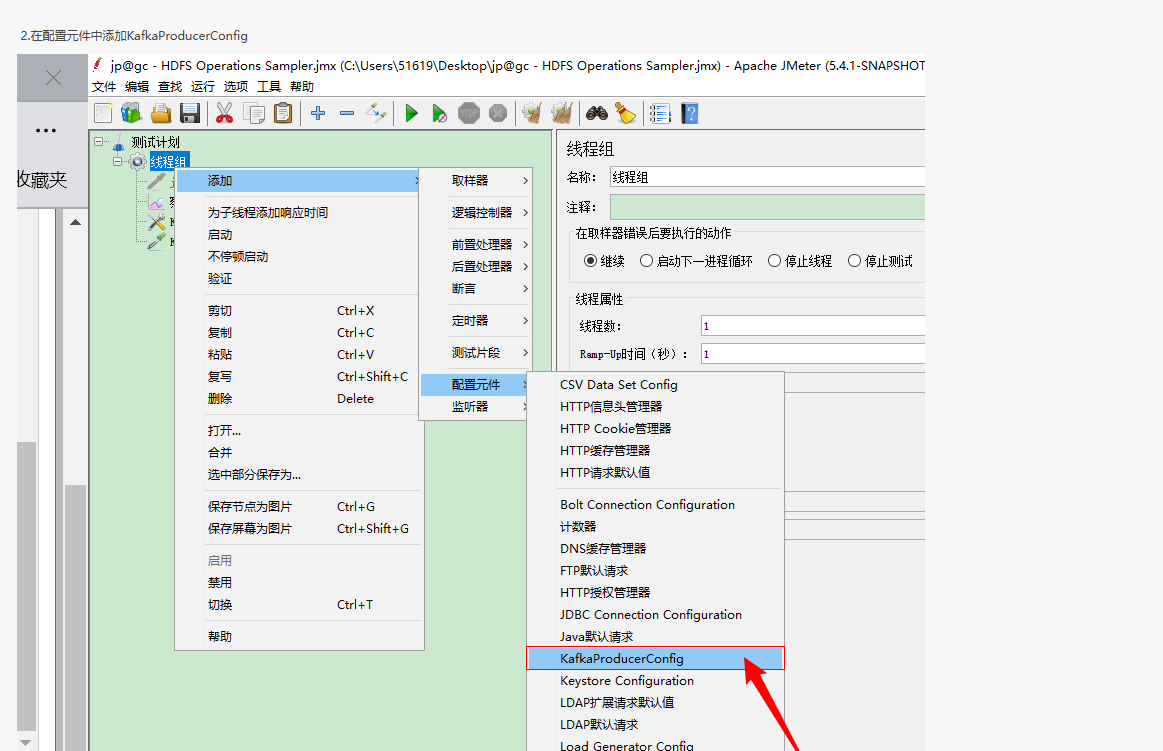Open the Function Helper list icon

[660, 113]
